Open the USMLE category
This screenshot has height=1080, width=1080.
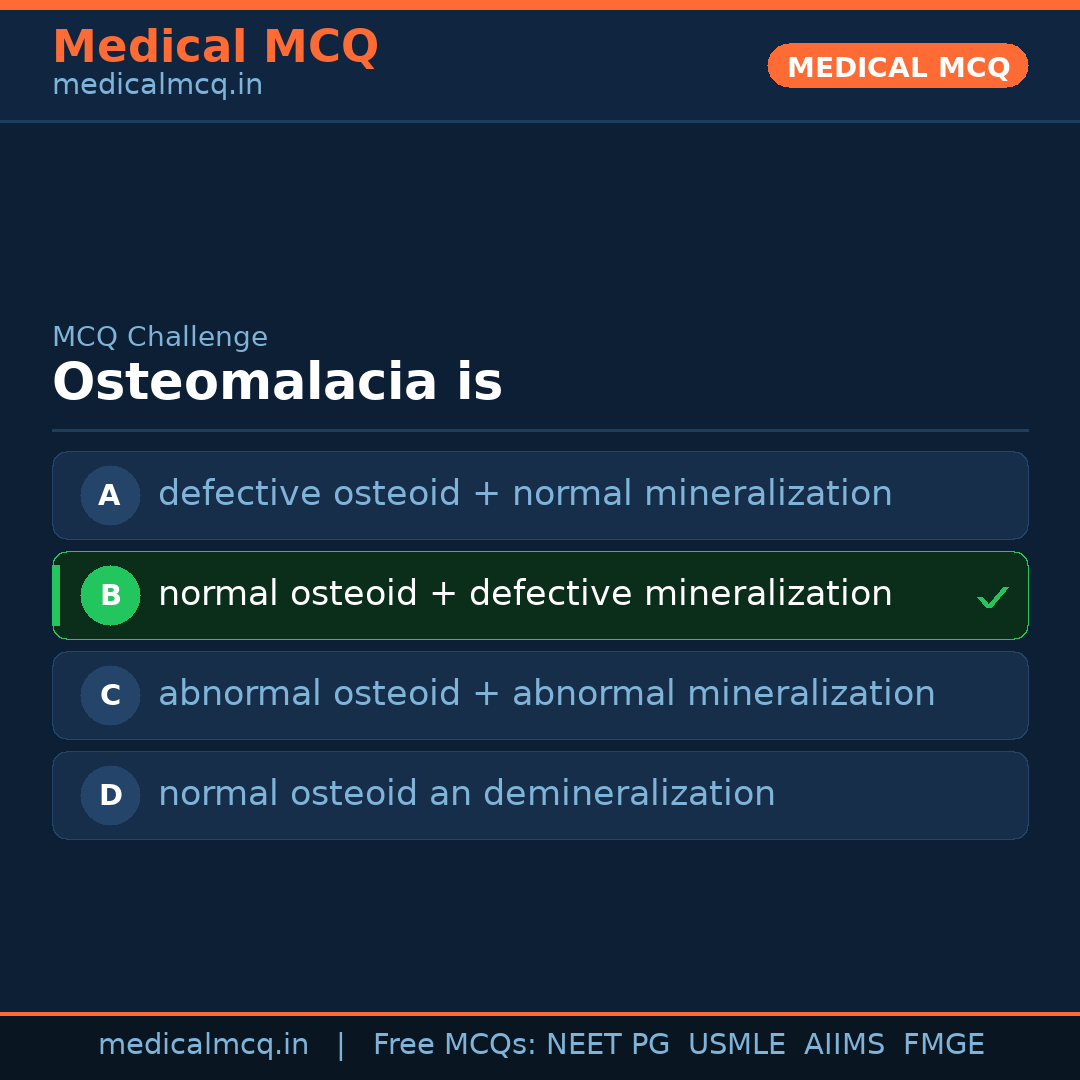(x=737, y=1044)
